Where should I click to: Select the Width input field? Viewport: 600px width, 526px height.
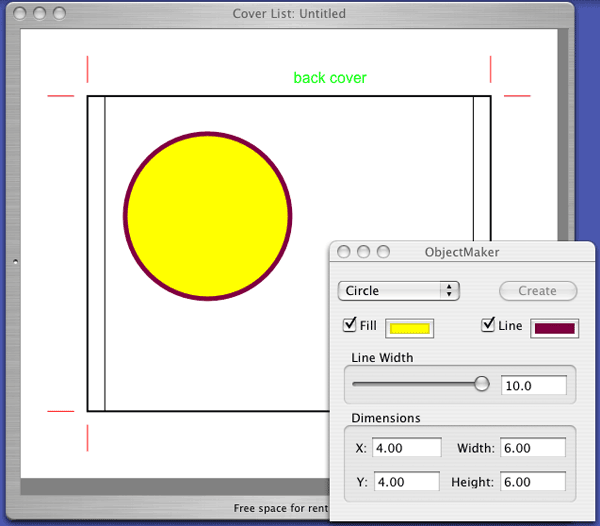coord(533,449)
